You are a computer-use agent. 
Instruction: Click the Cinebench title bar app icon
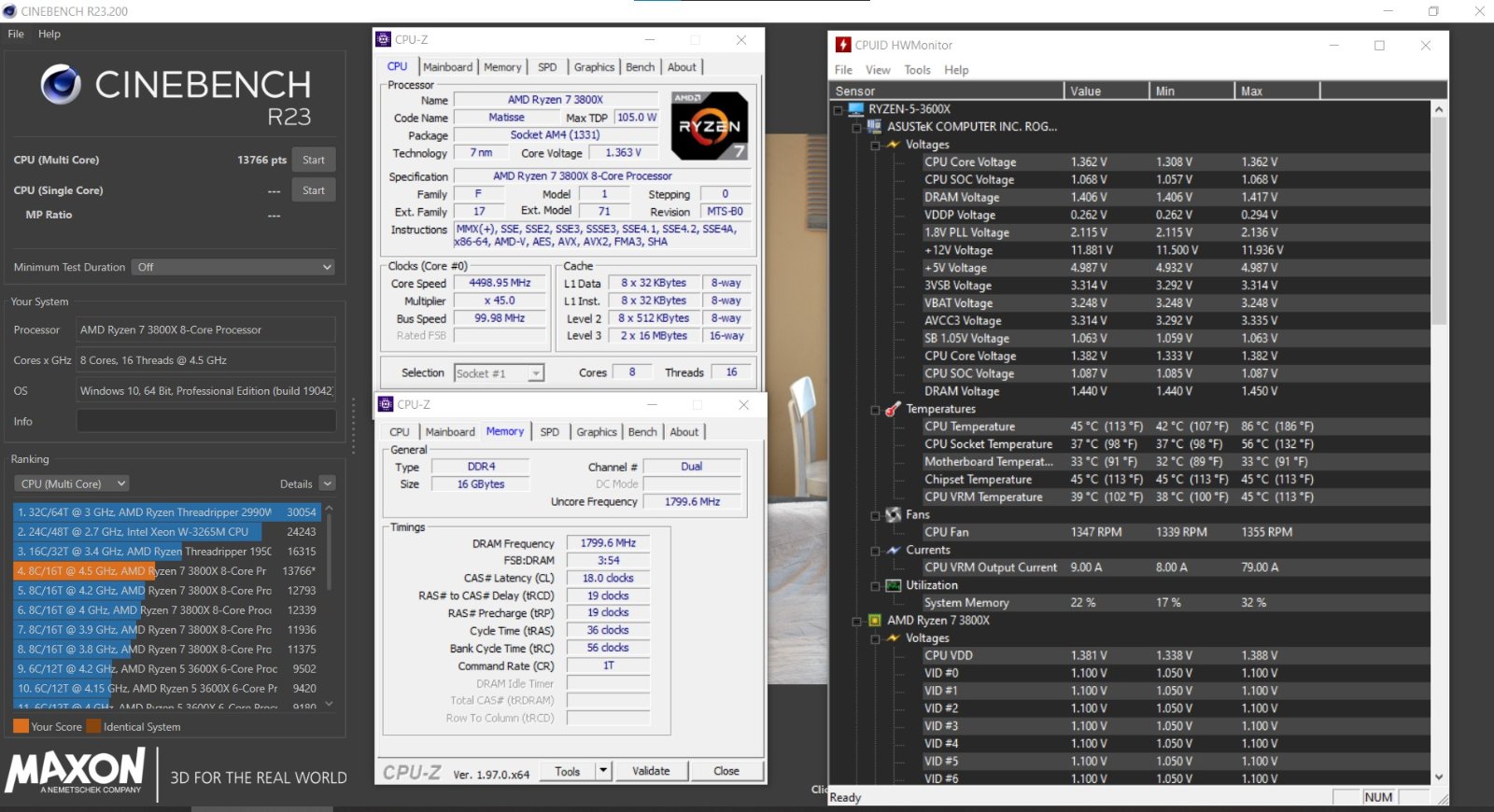coord(10,11)
